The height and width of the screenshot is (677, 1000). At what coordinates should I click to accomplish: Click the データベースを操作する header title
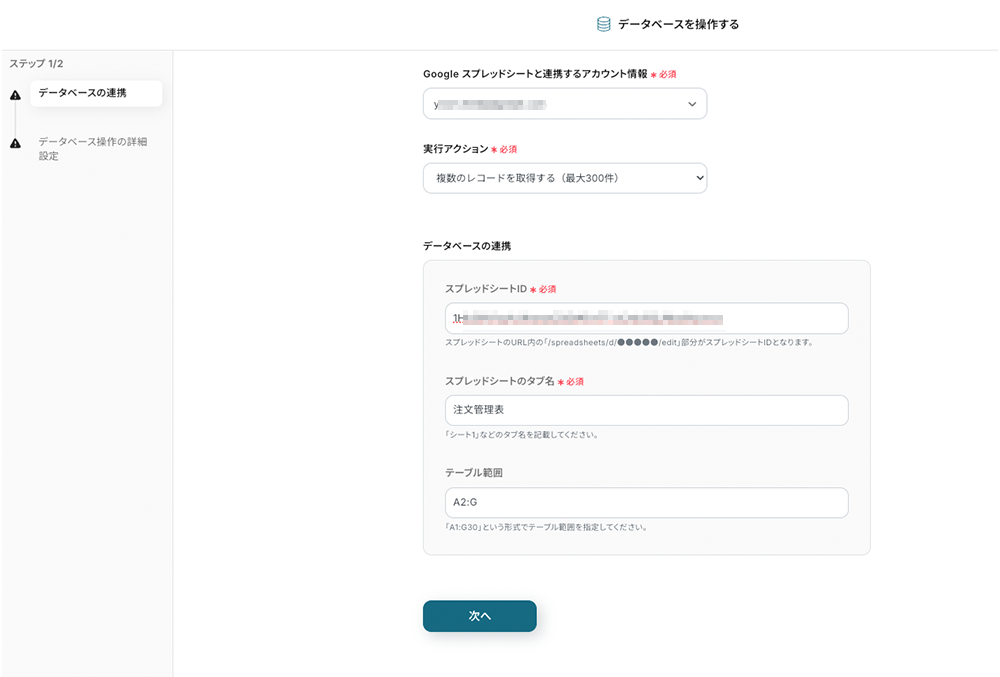(x=678, y=24)
